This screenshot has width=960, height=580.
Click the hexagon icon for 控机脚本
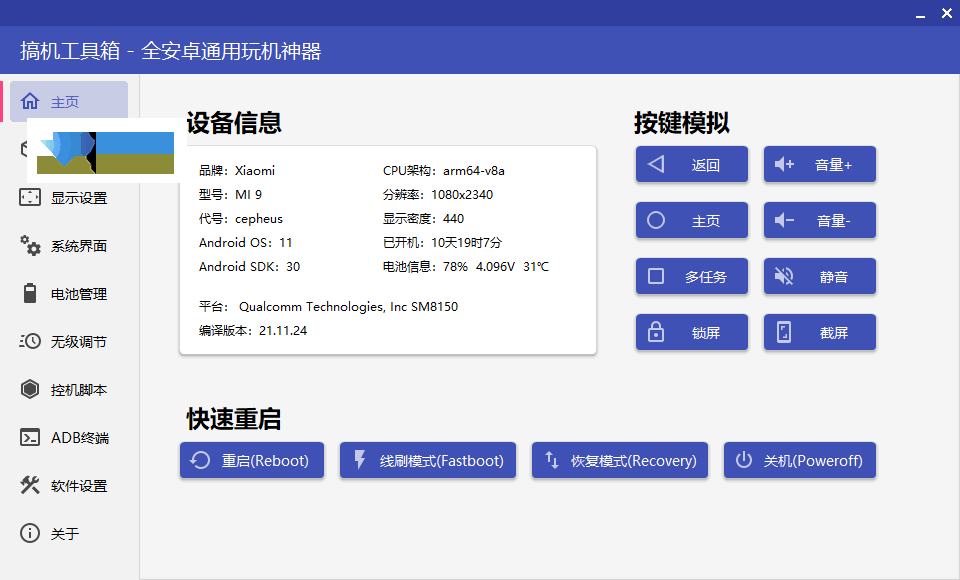point(29,389)
